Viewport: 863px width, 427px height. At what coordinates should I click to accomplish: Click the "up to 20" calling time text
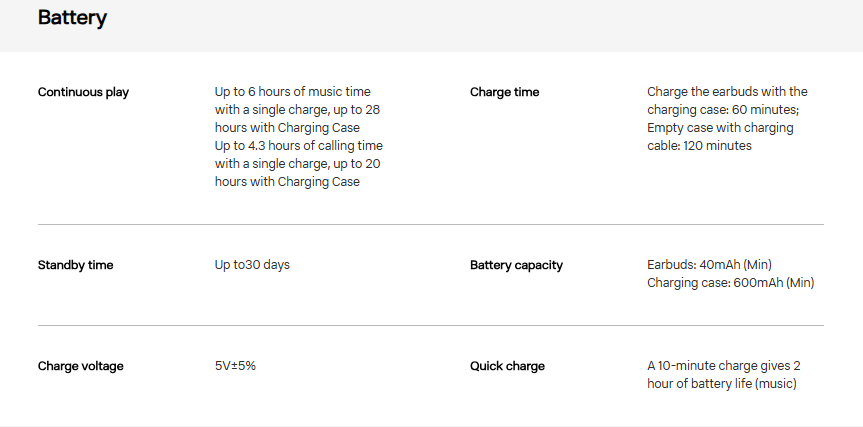tap(354, 164)
